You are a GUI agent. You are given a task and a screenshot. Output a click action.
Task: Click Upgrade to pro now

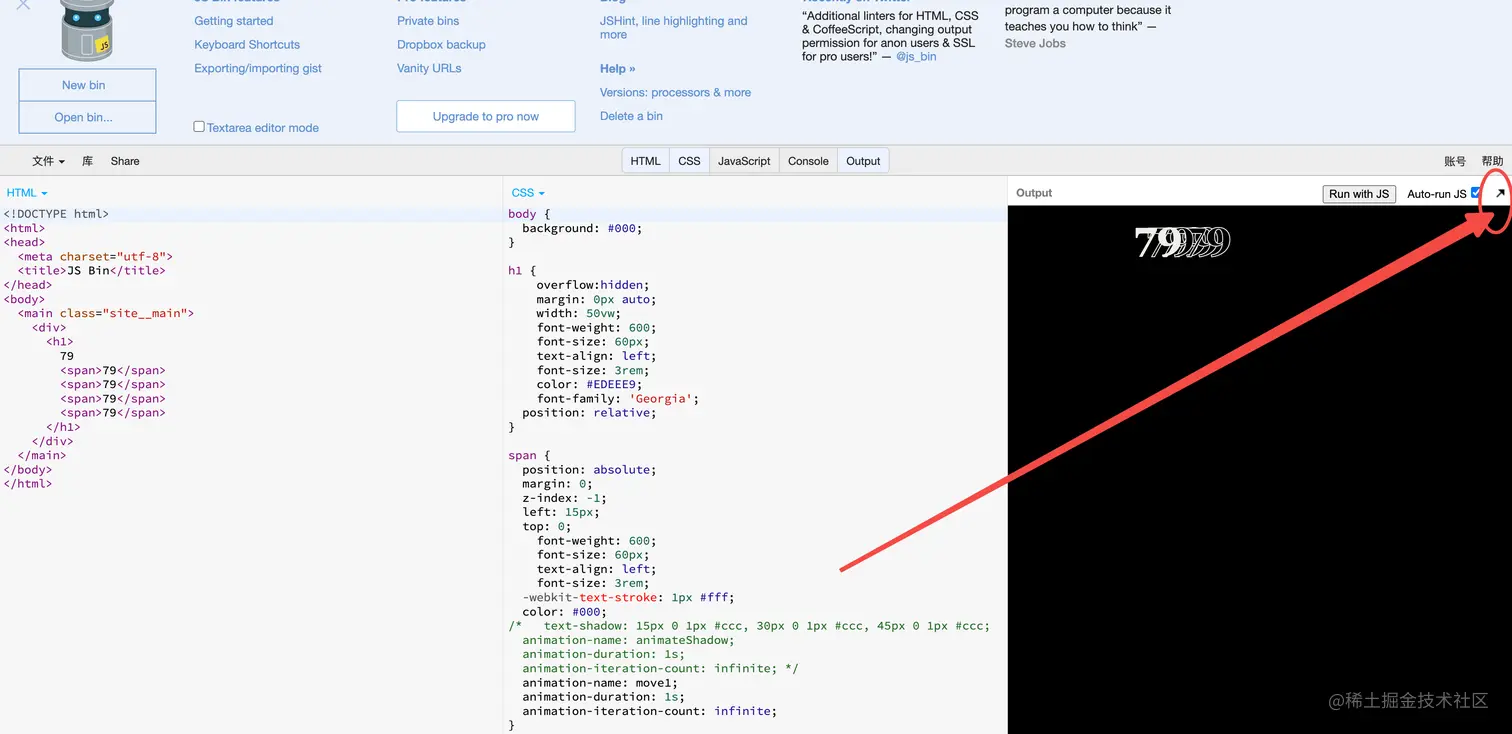click(486, 116)
